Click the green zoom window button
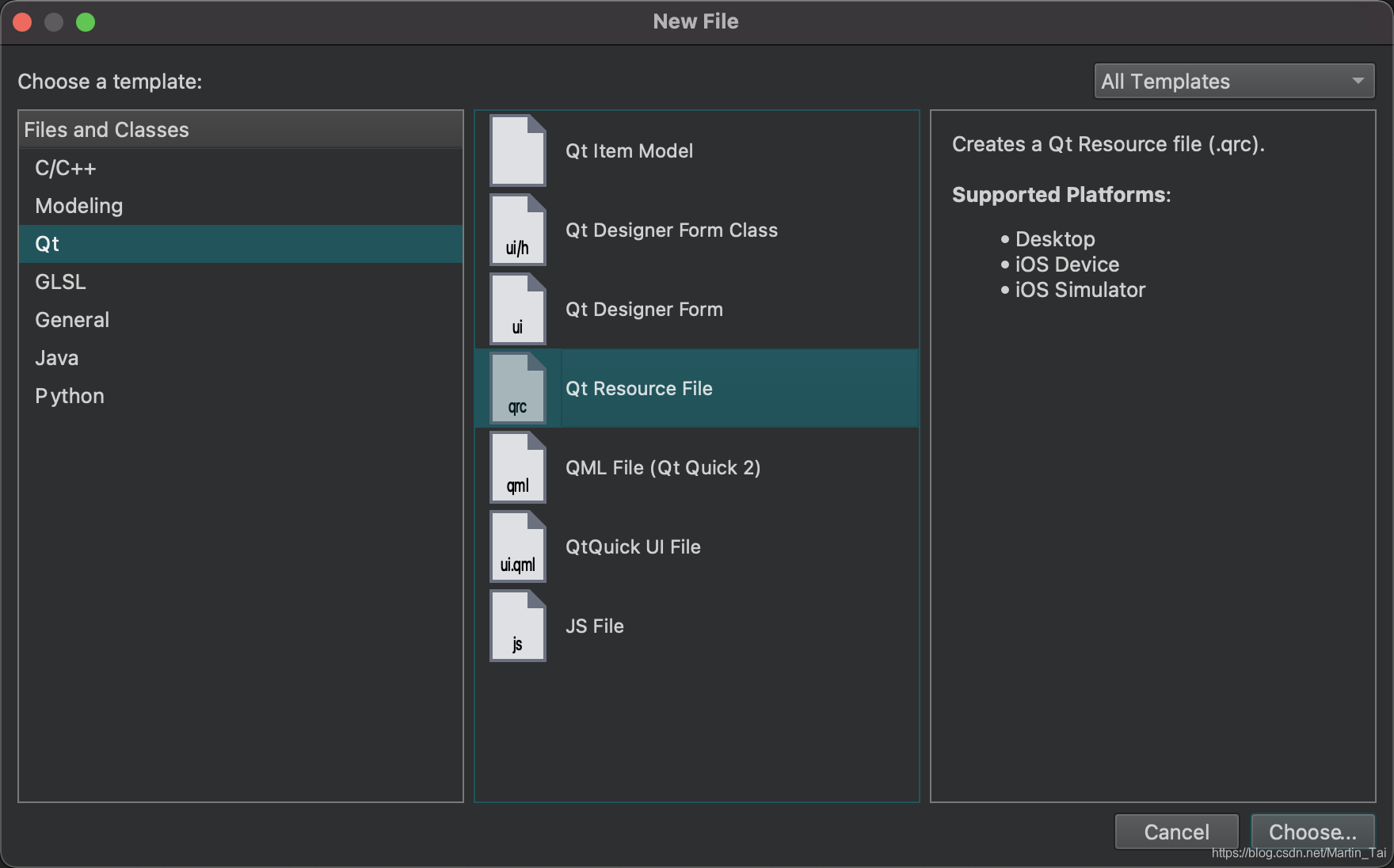Viewport: 1394px width, 868px height. tap(86, 22)
